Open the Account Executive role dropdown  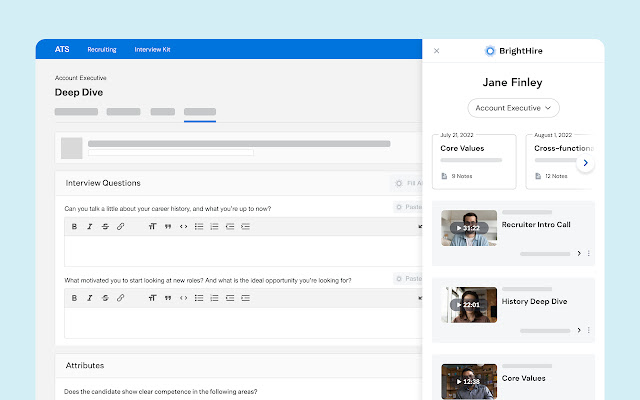[x=513, y=108]
